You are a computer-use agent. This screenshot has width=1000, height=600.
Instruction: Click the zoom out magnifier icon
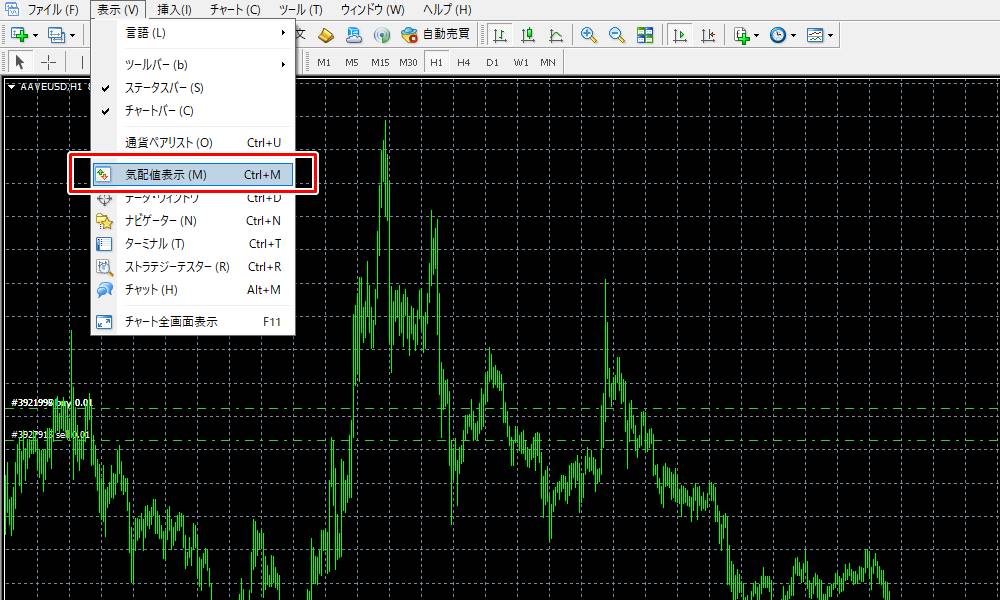tap(617, 35)
